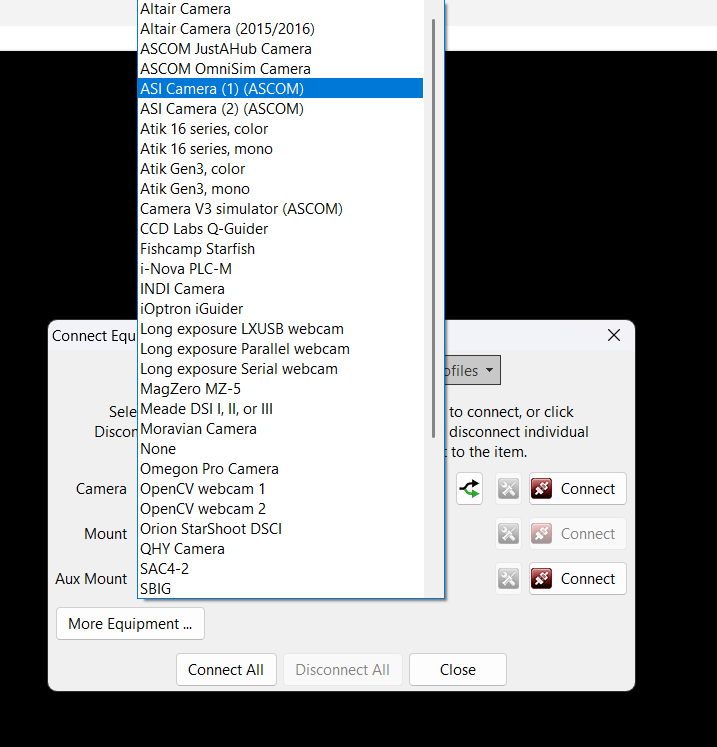Image resolution: width=717 pixels, height=747 pixels.
Task: Select ASCOM JustAHub Camera
Action: 280,49
